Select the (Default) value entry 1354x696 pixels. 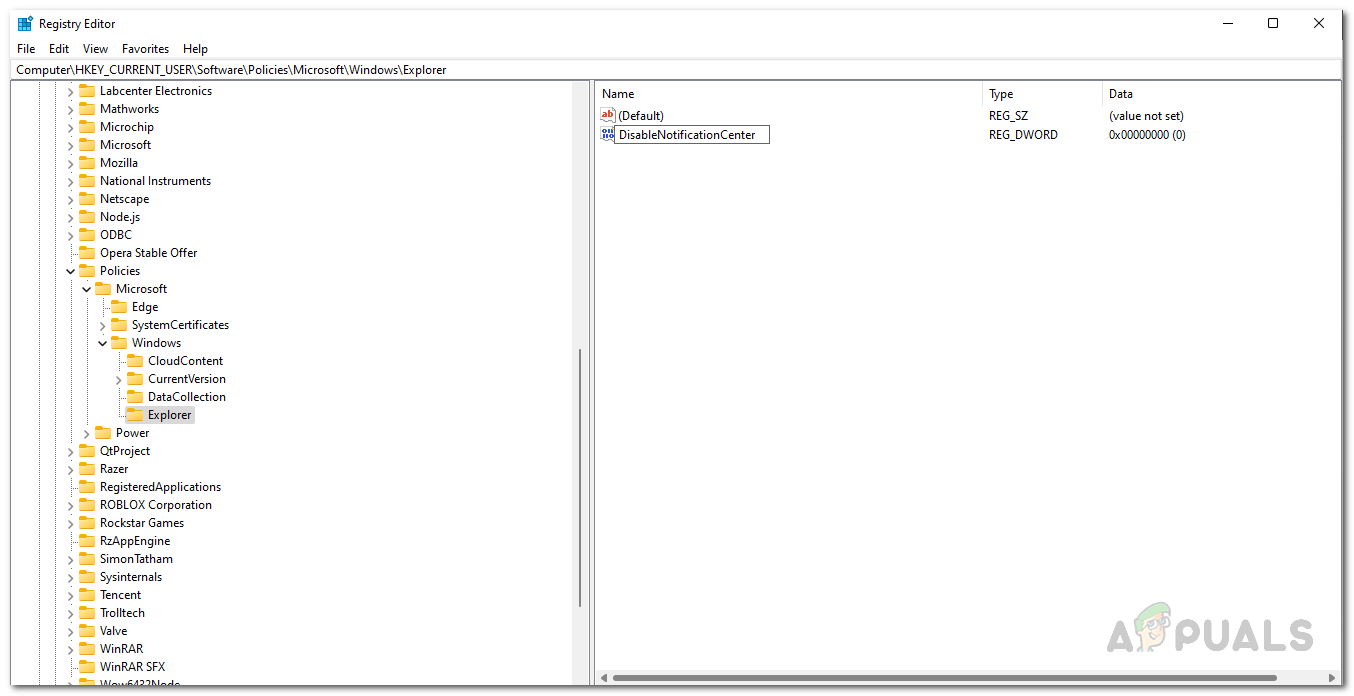[641, 116]
